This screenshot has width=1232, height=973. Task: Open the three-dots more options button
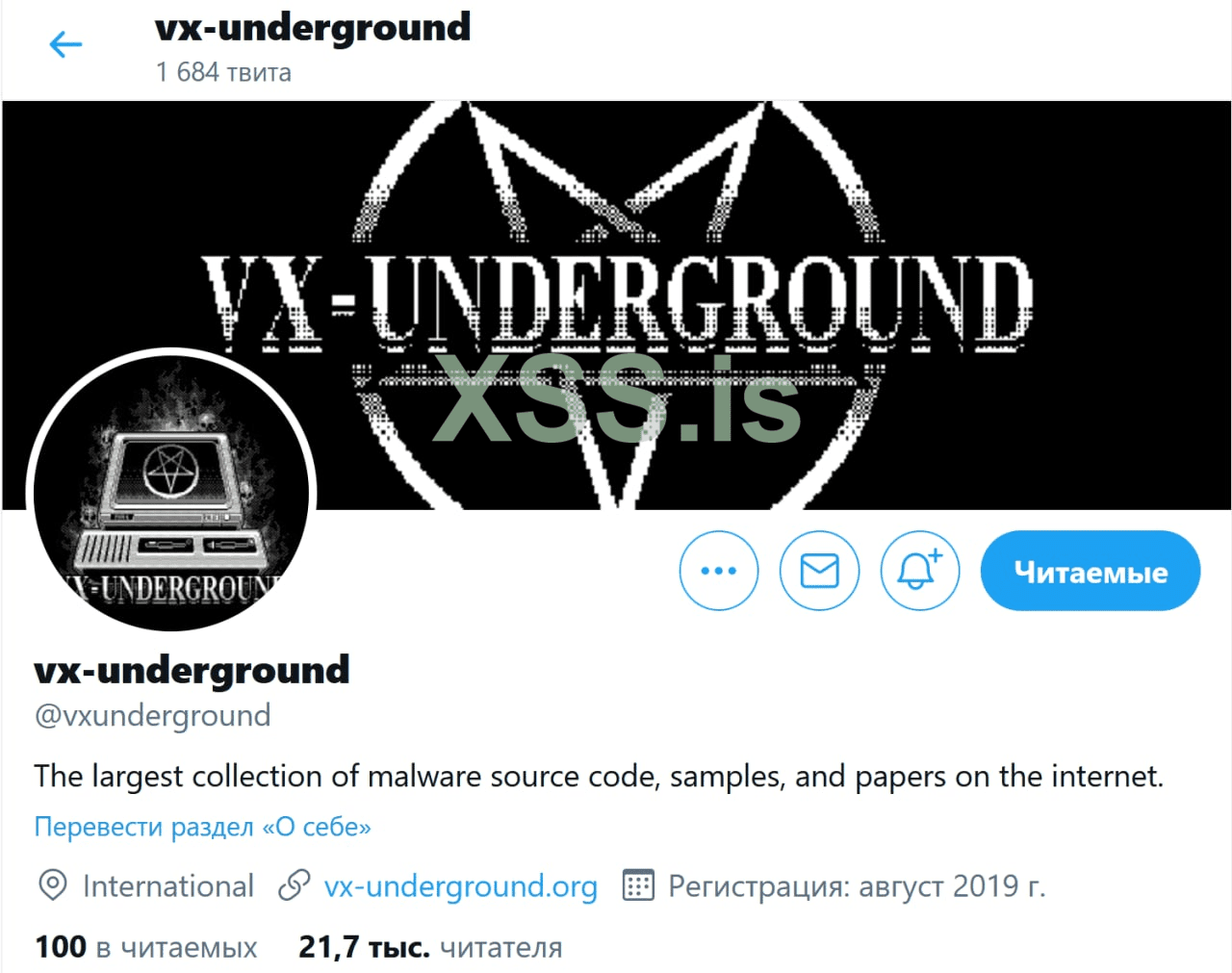coord(719,571)
